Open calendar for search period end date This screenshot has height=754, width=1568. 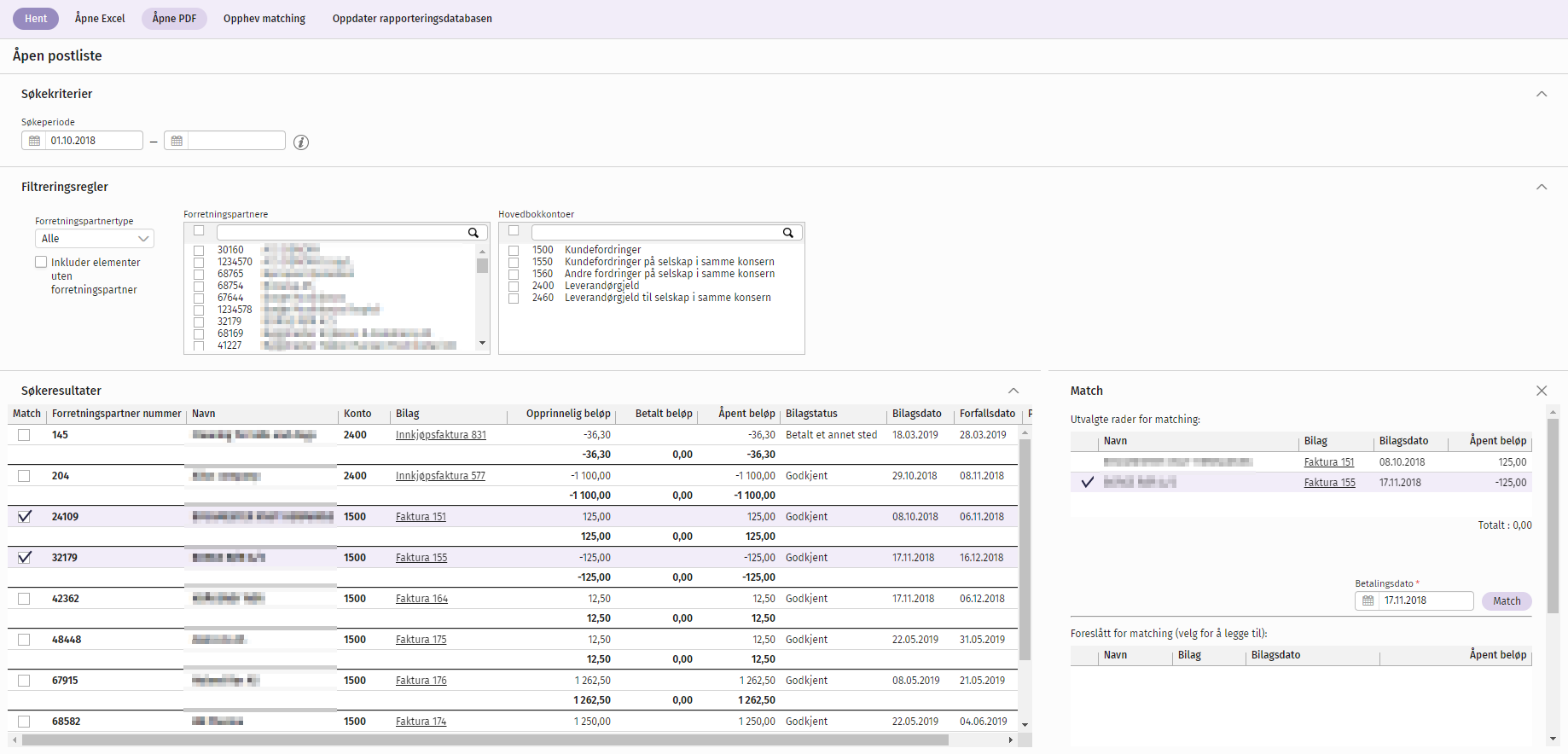pos(177,141)
